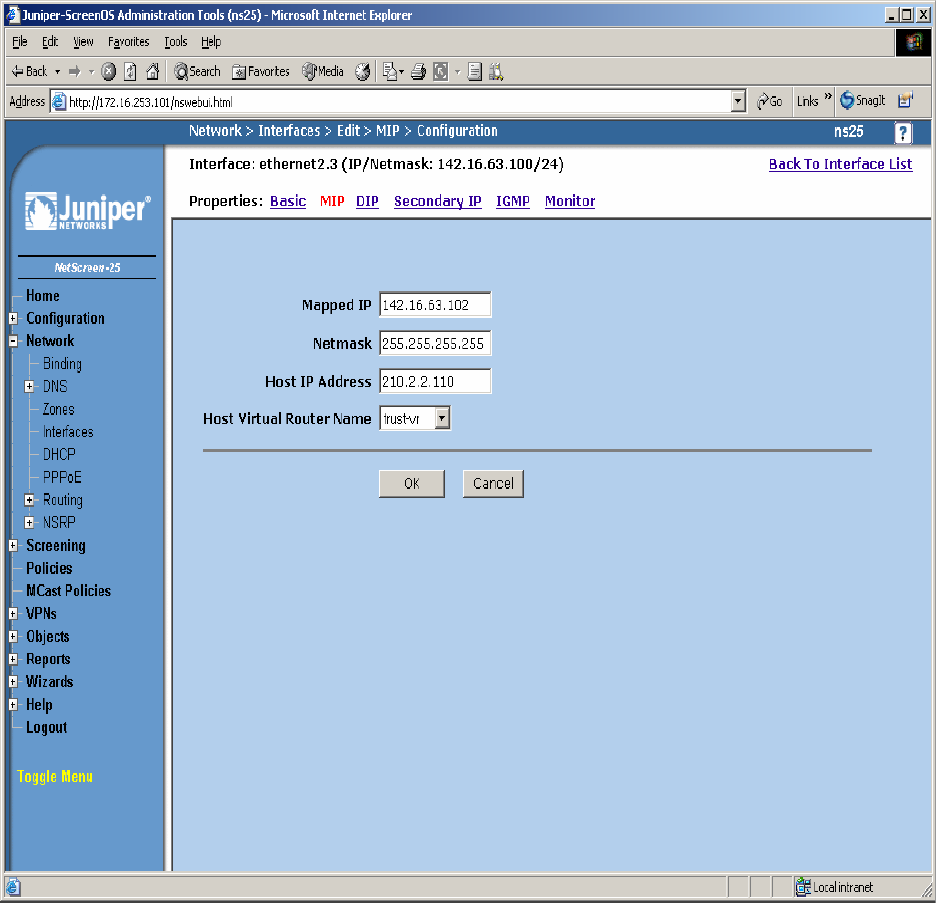Image resolution: width=936 pixels, height=903 pixels.
Task: Open MCast Policies in sidebar
Action: pos(69,590)
